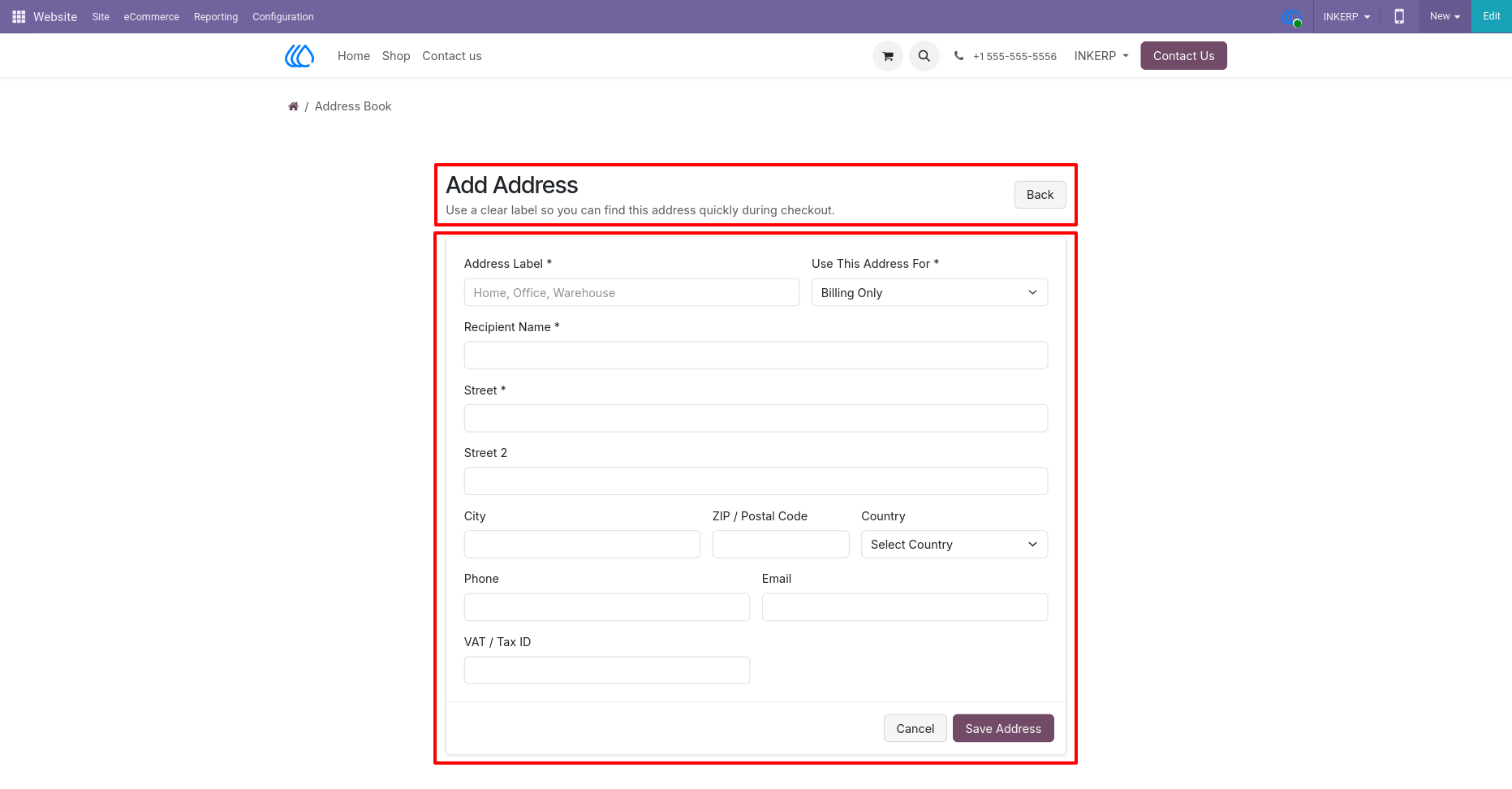Go to Home nav link
This screenshot has width=1512, height=789.
point(354,56)
